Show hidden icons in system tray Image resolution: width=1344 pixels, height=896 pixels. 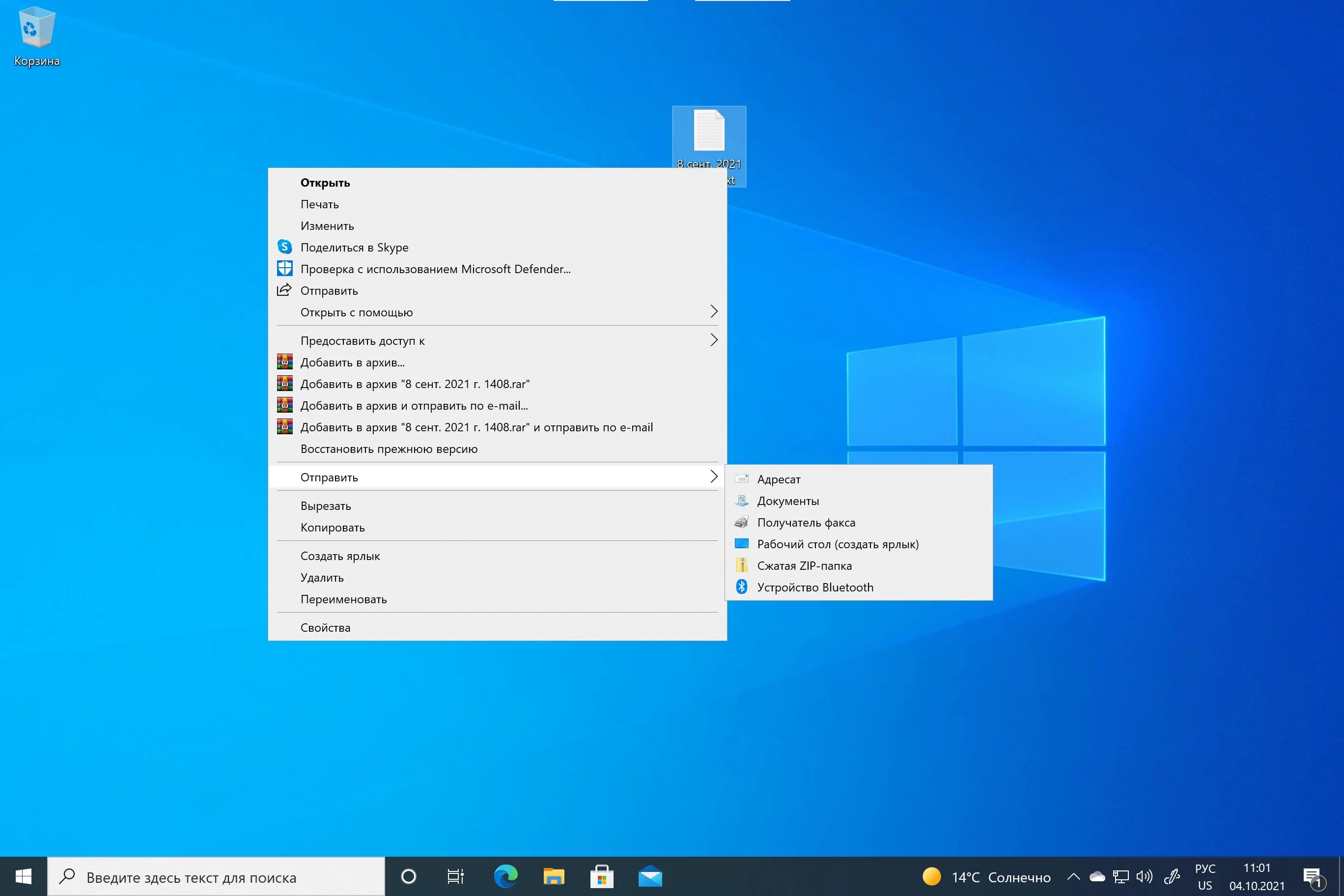(x=1073, y=876)
